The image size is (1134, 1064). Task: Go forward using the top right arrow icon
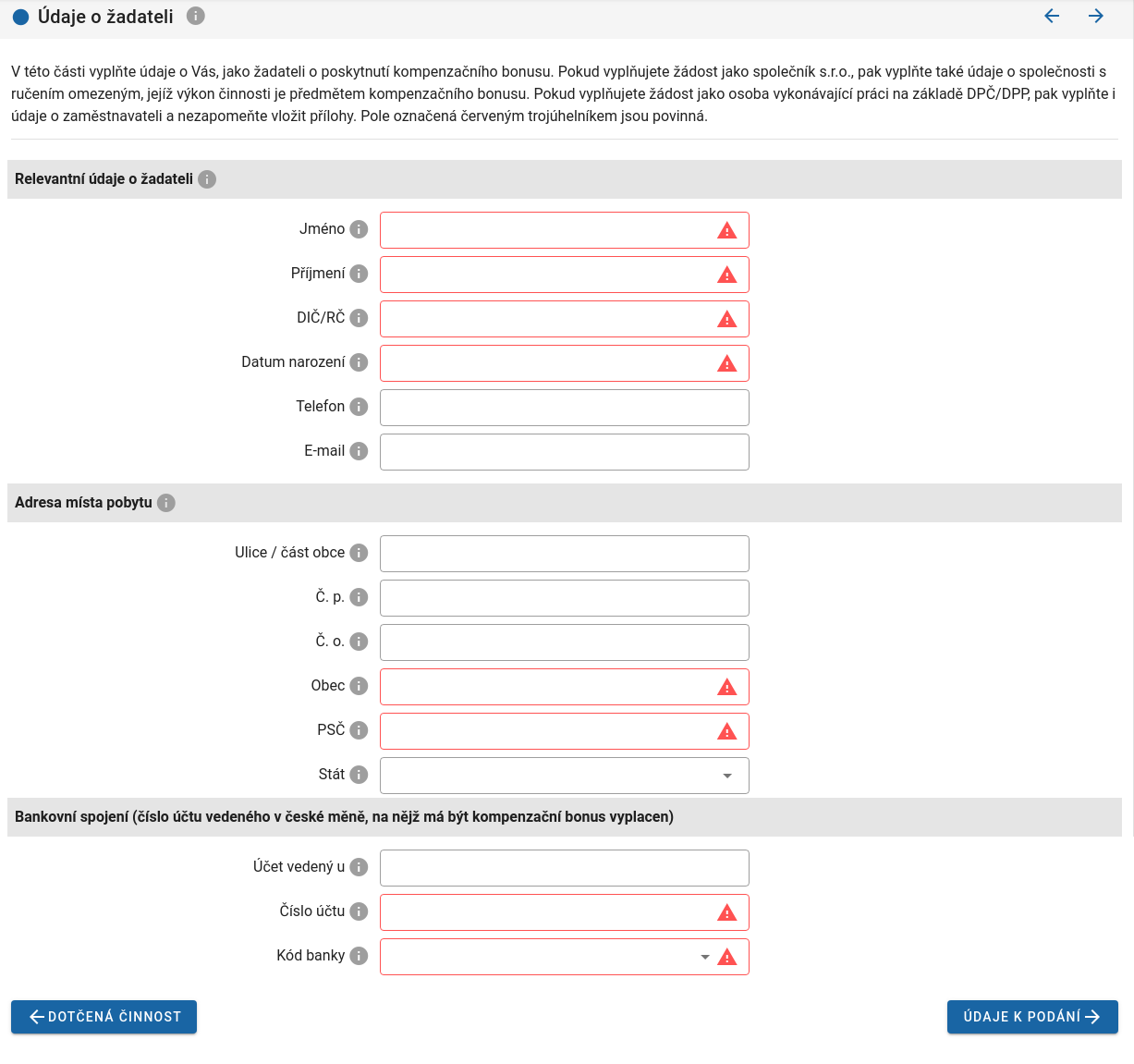1096,16
